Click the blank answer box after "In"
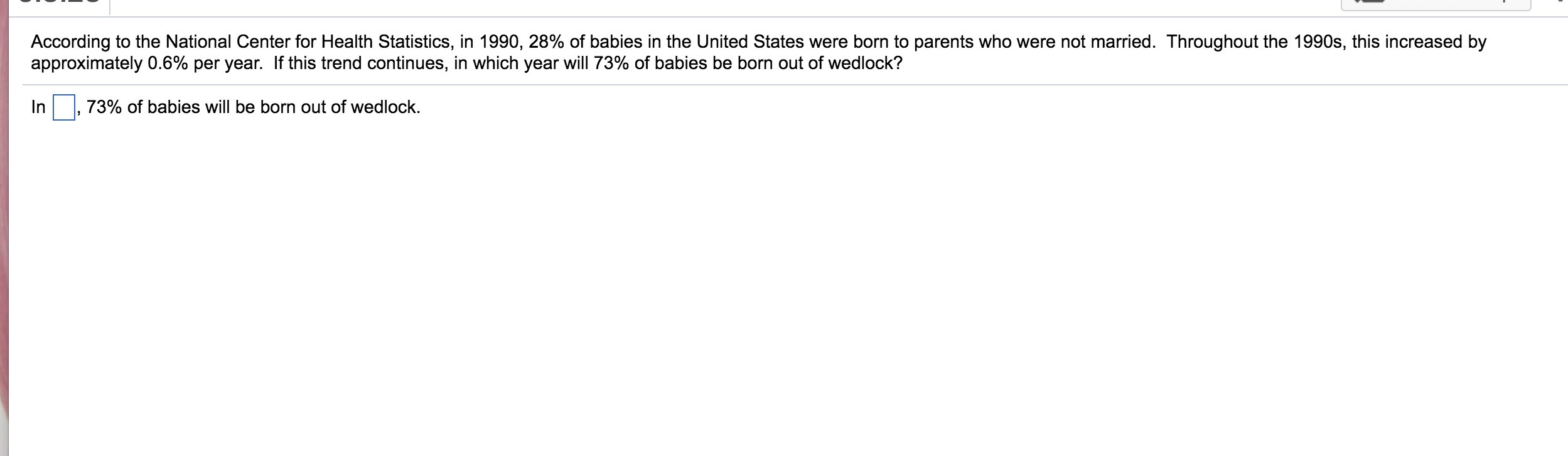Image resolution: width=1568 pixels, height=456 pixels. pos(64,107)
